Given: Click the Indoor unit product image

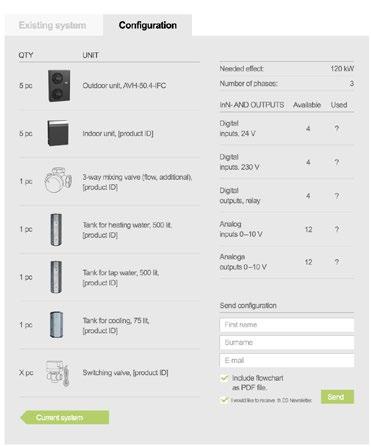Looking at the screenshot, I should point(58,133).
